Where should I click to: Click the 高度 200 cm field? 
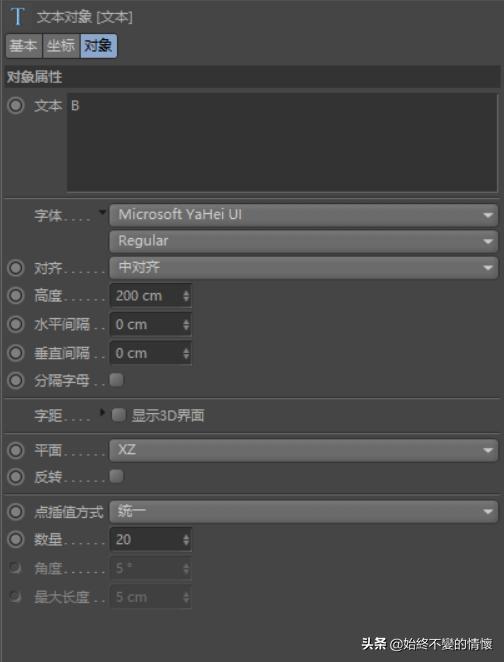(x=151, y=296)
